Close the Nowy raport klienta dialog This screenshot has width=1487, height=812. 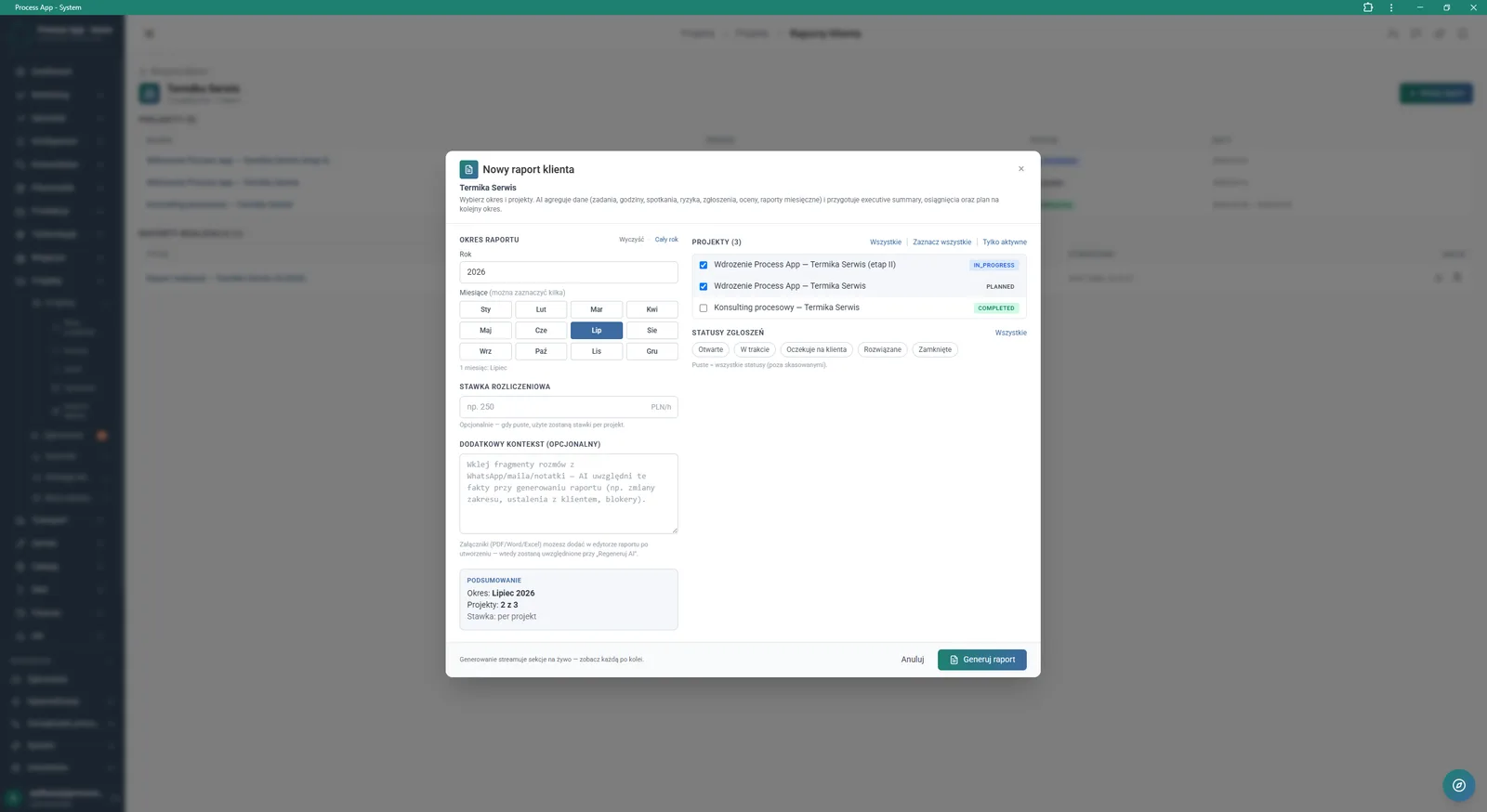1020,169
